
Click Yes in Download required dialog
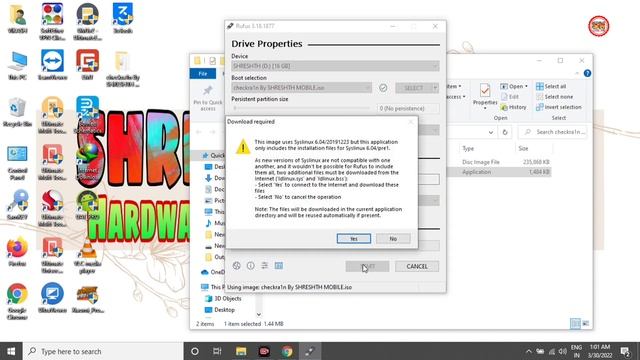tap(353, 238)
